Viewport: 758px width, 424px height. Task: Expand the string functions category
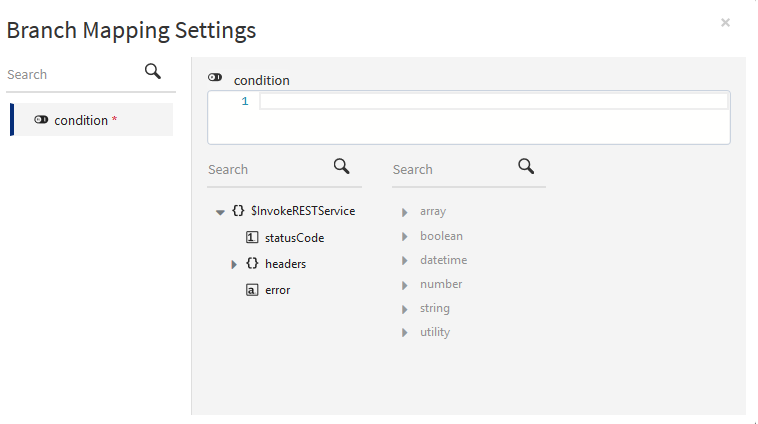405,308
